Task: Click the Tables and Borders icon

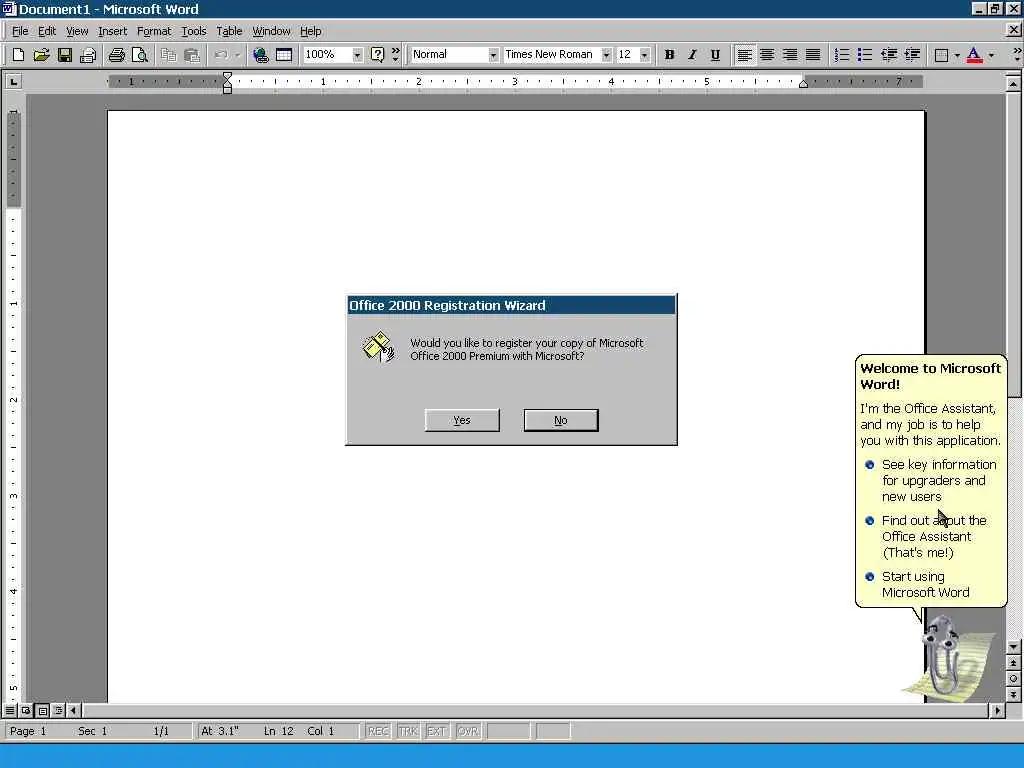Action: click(x=283, y=55)
